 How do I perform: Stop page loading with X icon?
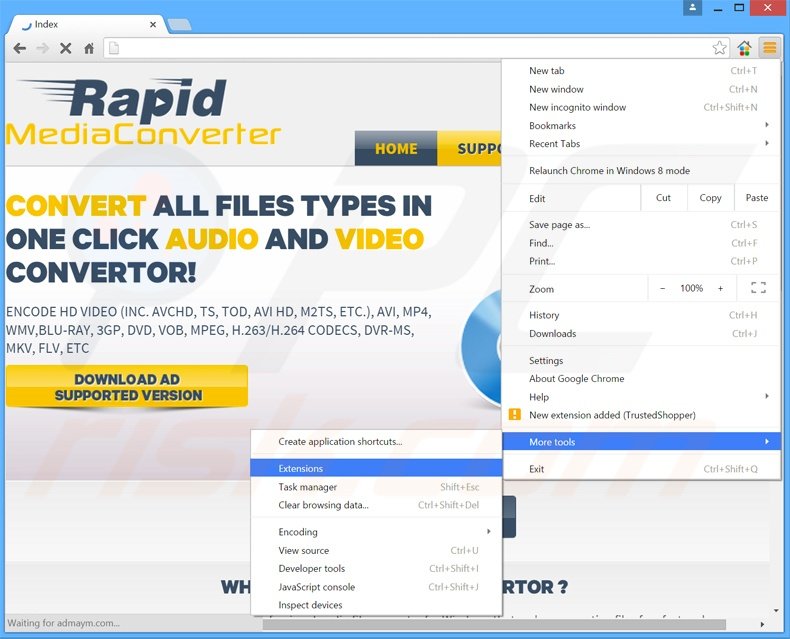pyautogui.click(x=65, y=48)
